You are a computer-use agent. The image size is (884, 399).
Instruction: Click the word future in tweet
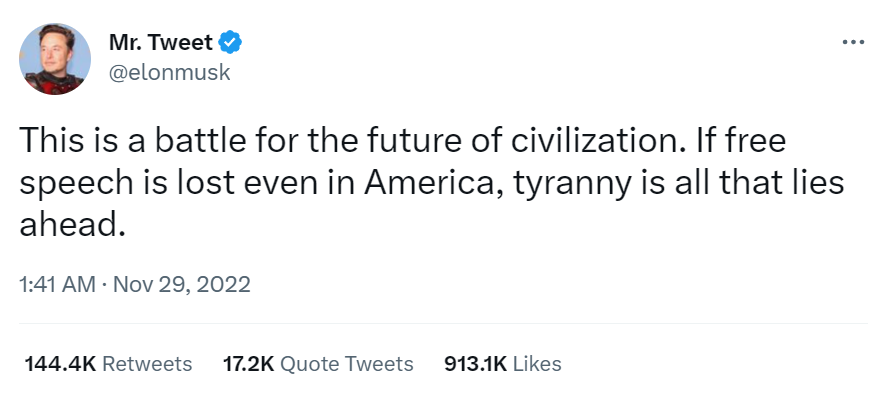point(407,142)
